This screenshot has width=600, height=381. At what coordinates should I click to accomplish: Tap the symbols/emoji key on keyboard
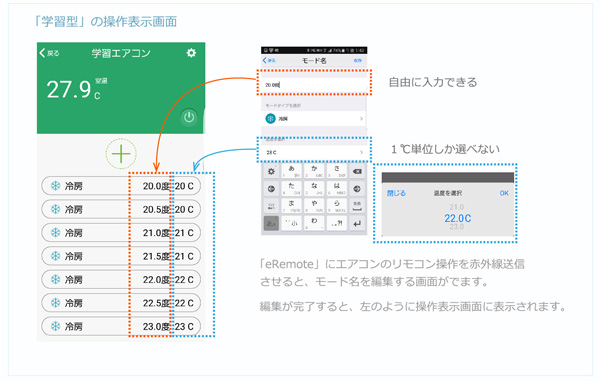[271, 206]
